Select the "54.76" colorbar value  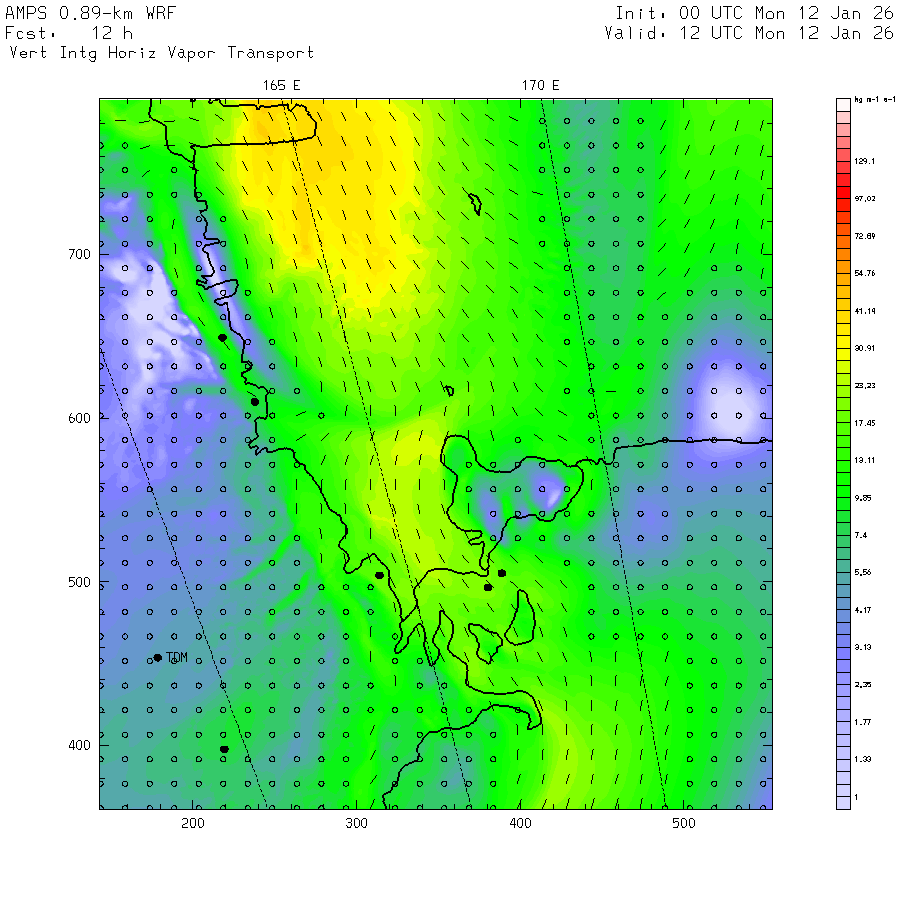click(x=864, y=273)
